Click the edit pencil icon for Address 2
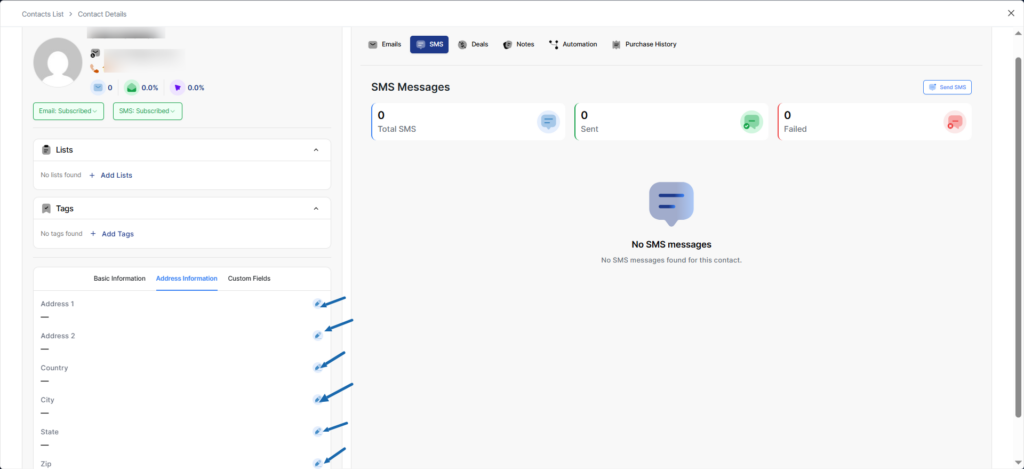This screenshot has height=469, width=1024. (317, 335)
